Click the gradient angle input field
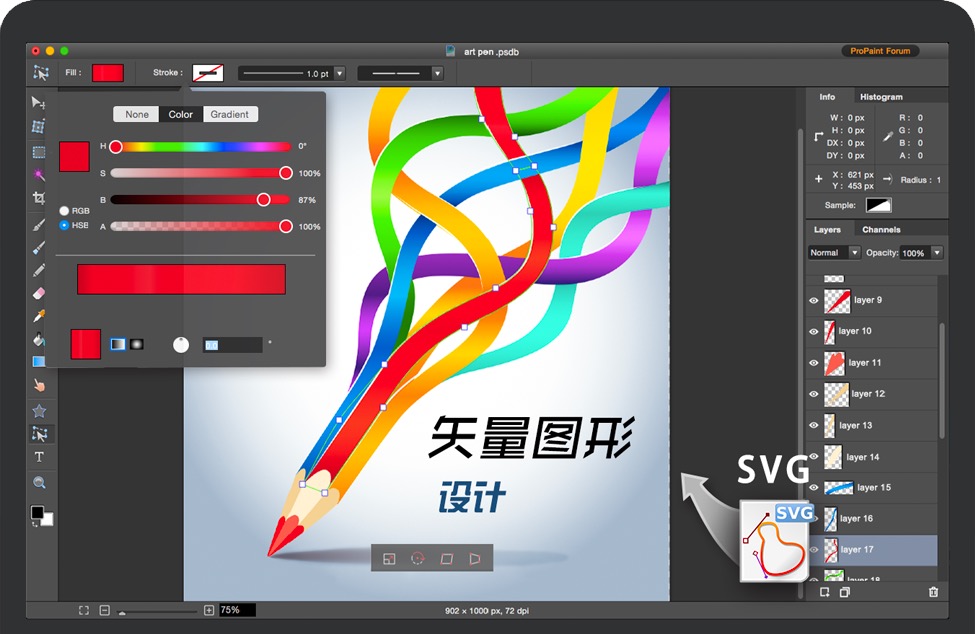The height and width of the screenshot is (634, 975). pos(233,345)
